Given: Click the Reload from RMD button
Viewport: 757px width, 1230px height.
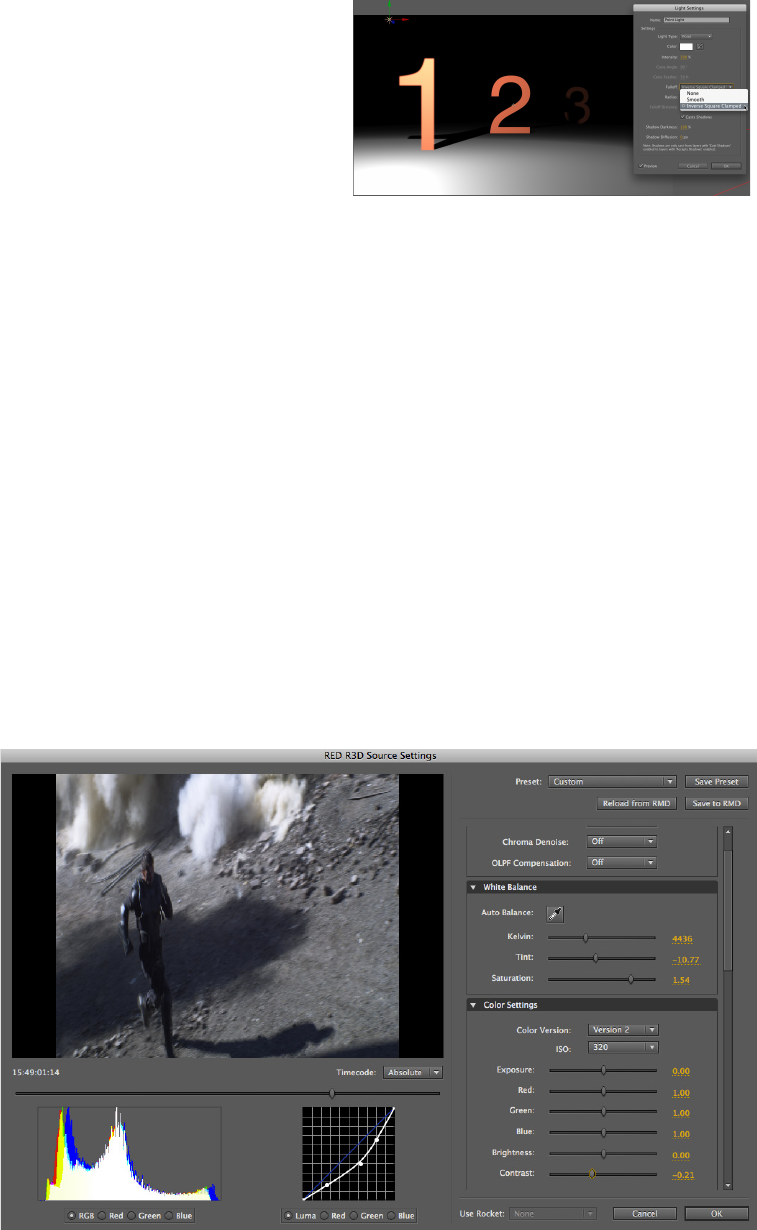Looking at the screenshot, I should pyautogui.click(x=636, y=803).
